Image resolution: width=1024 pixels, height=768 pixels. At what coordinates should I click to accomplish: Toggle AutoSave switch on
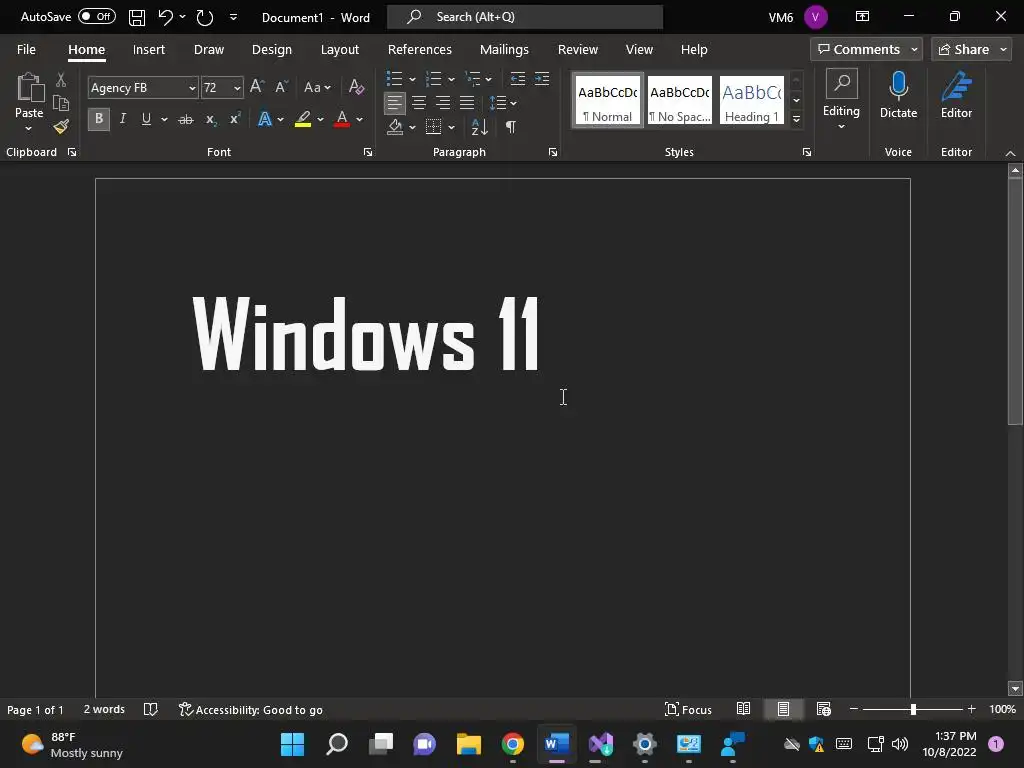pos(97,16)
